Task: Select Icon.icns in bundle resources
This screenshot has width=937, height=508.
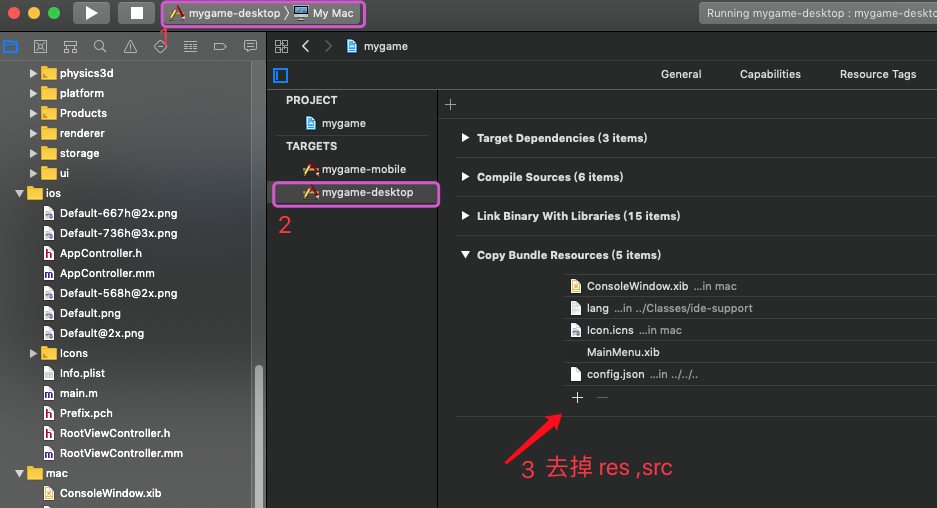Action: (x=751, y=330)
